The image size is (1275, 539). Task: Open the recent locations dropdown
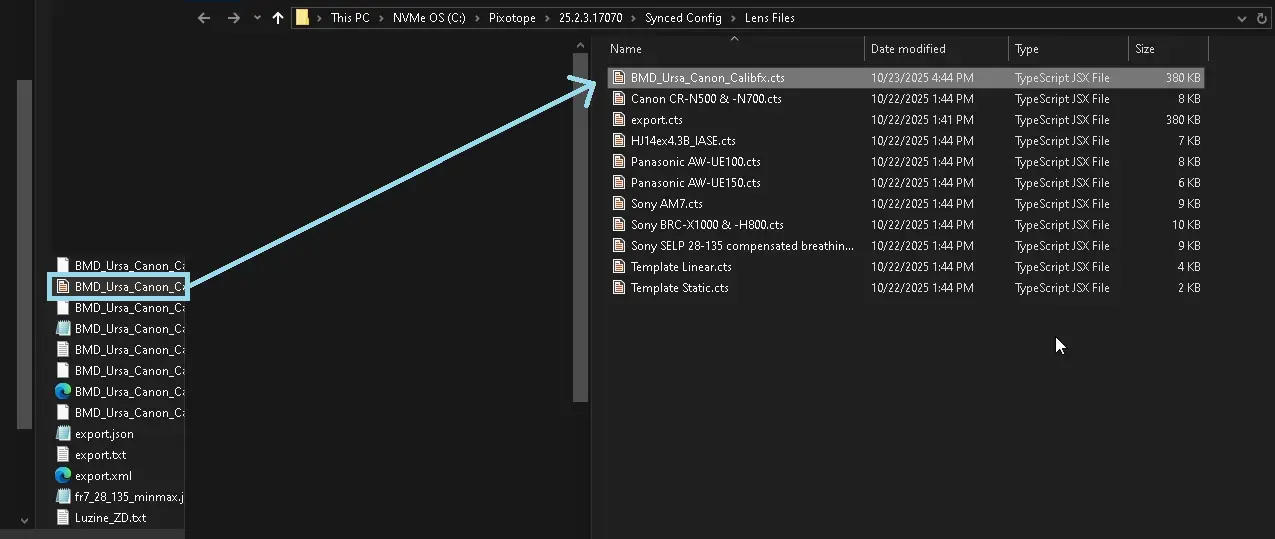coord(257,18)
